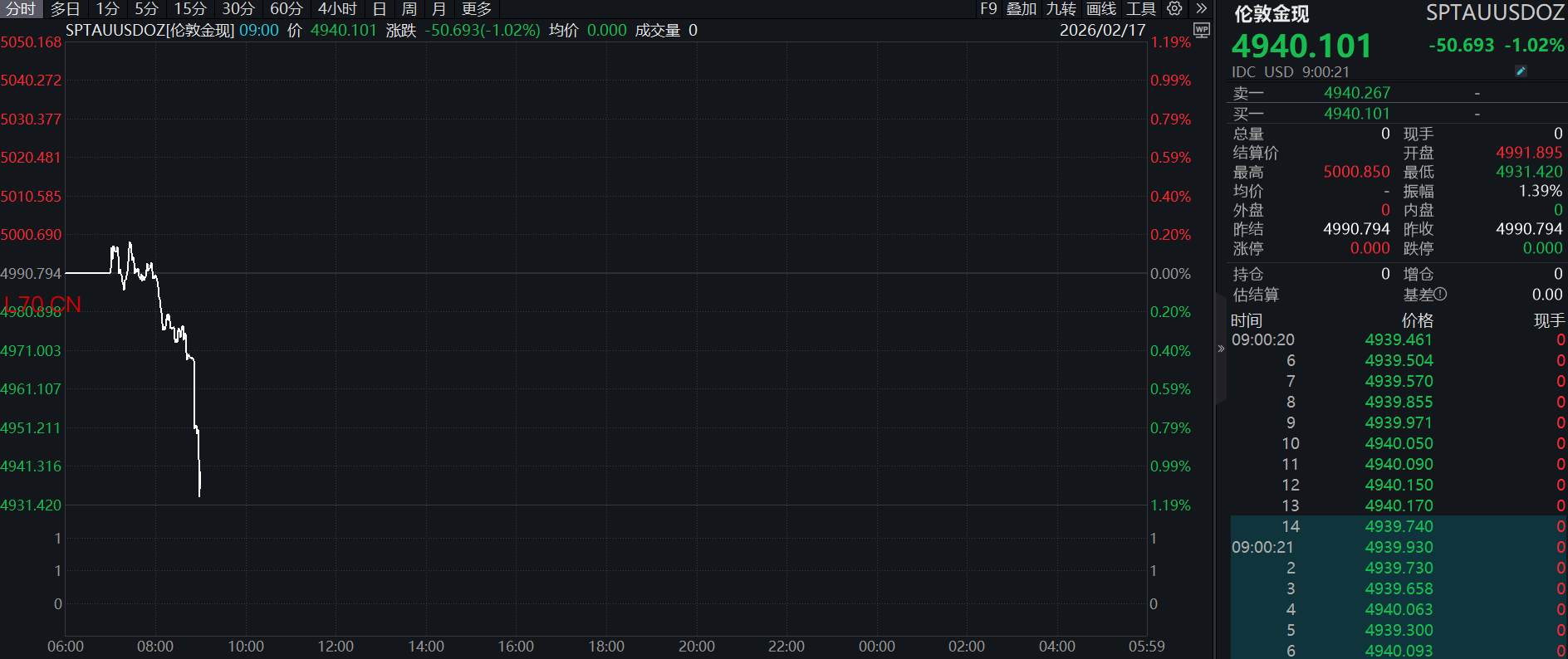Click the 10:00 marker on time axis
This screenshot has height=659, width=1568.
click(x=246, y=647)
